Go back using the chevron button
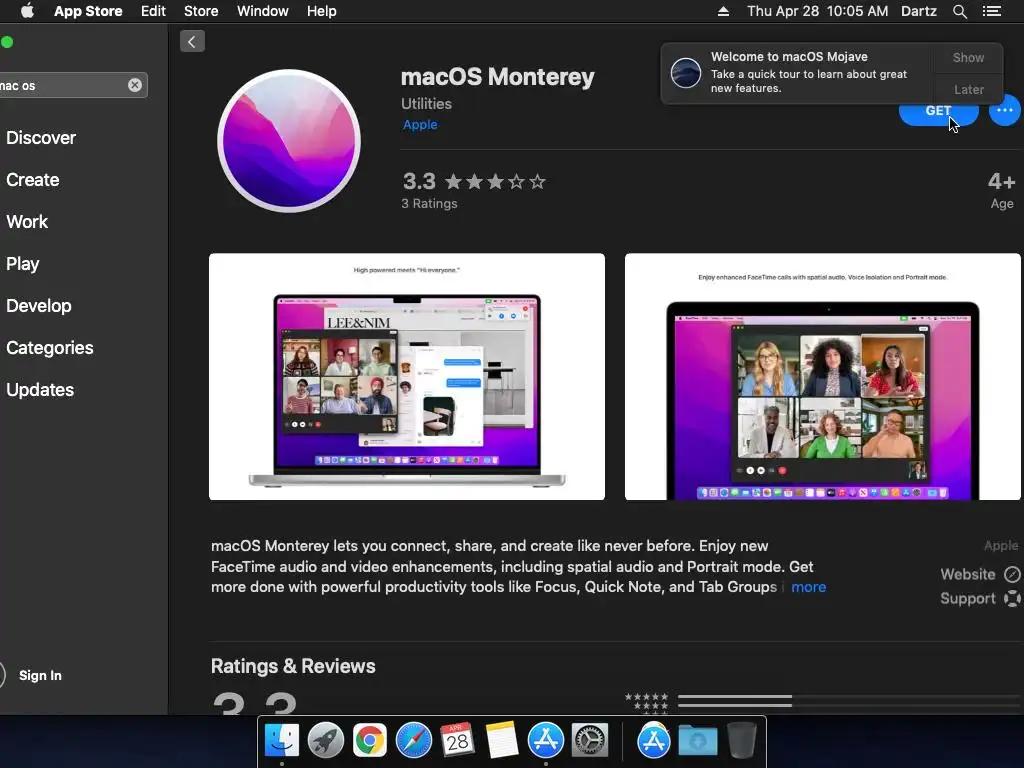Viewport: 1024px width, 768px height. click(192, 42)
